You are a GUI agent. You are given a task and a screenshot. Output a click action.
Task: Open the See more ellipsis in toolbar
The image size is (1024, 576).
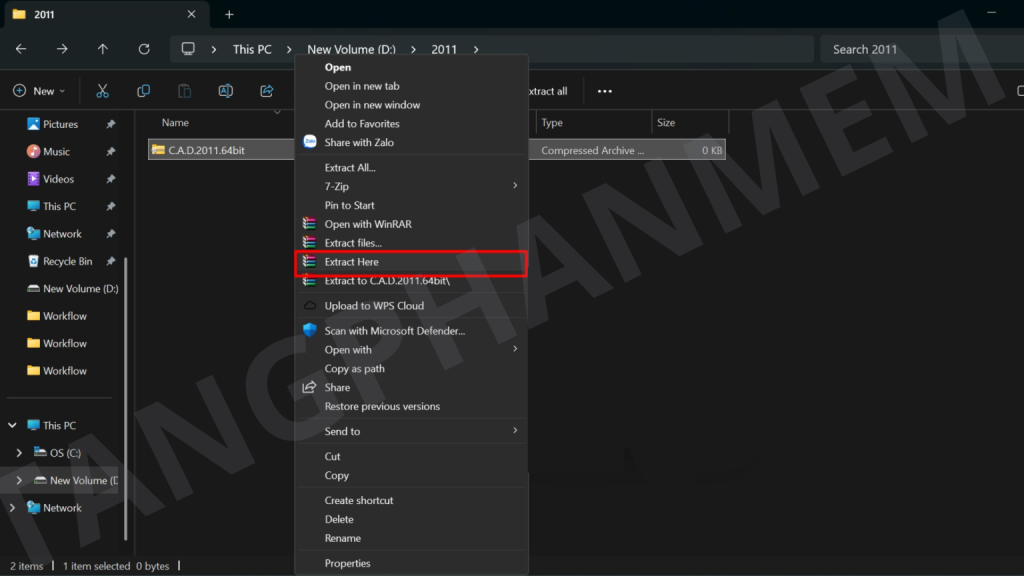coord(604,91)
